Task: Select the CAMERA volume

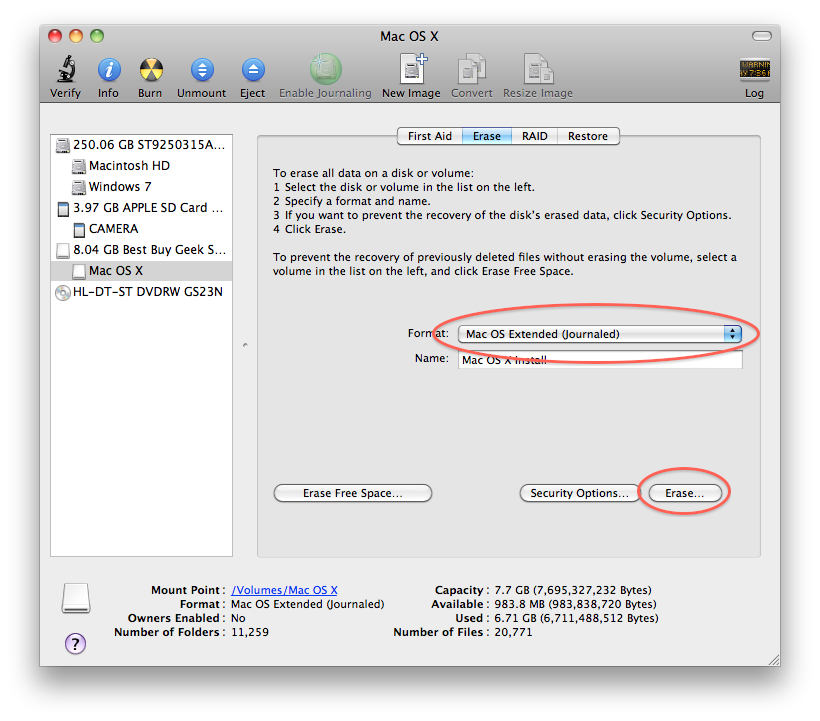Action: click(x=141, y=229)
